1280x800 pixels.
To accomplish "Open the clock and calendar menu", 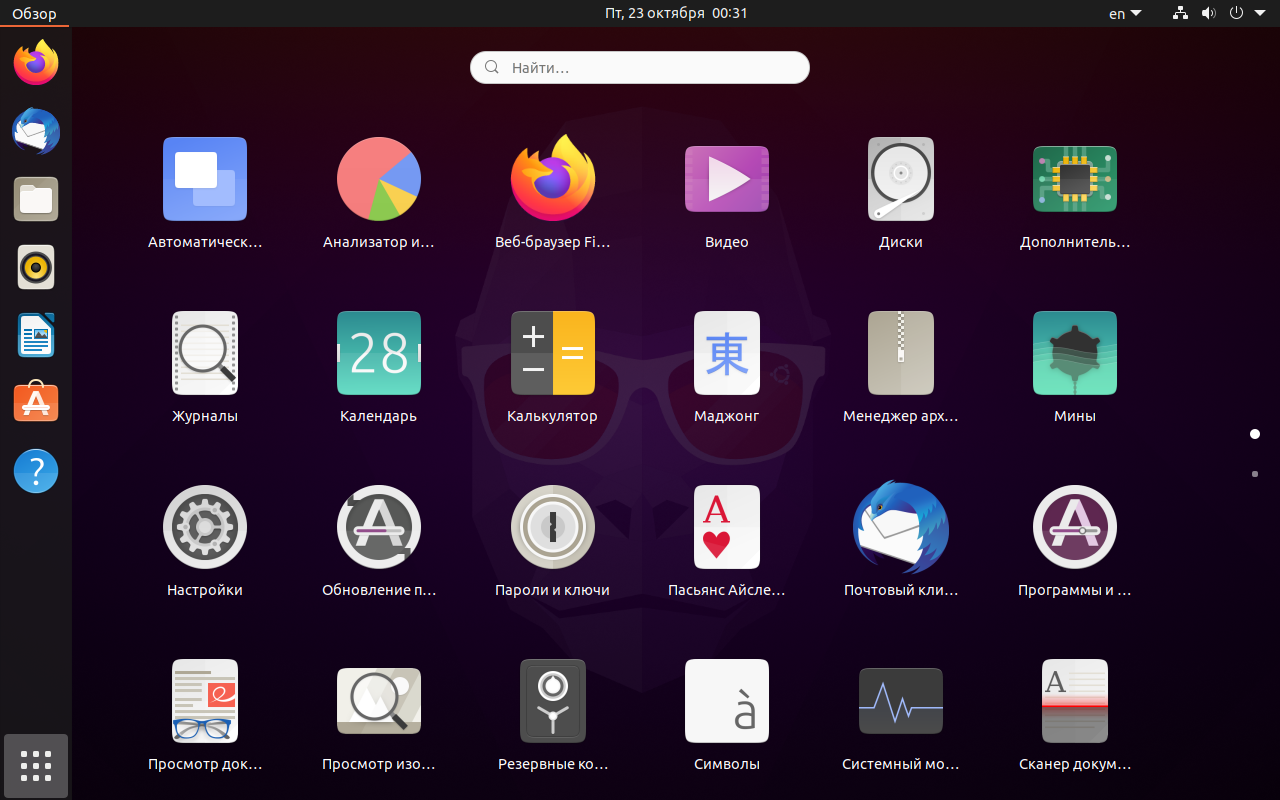I will [676, 13].
